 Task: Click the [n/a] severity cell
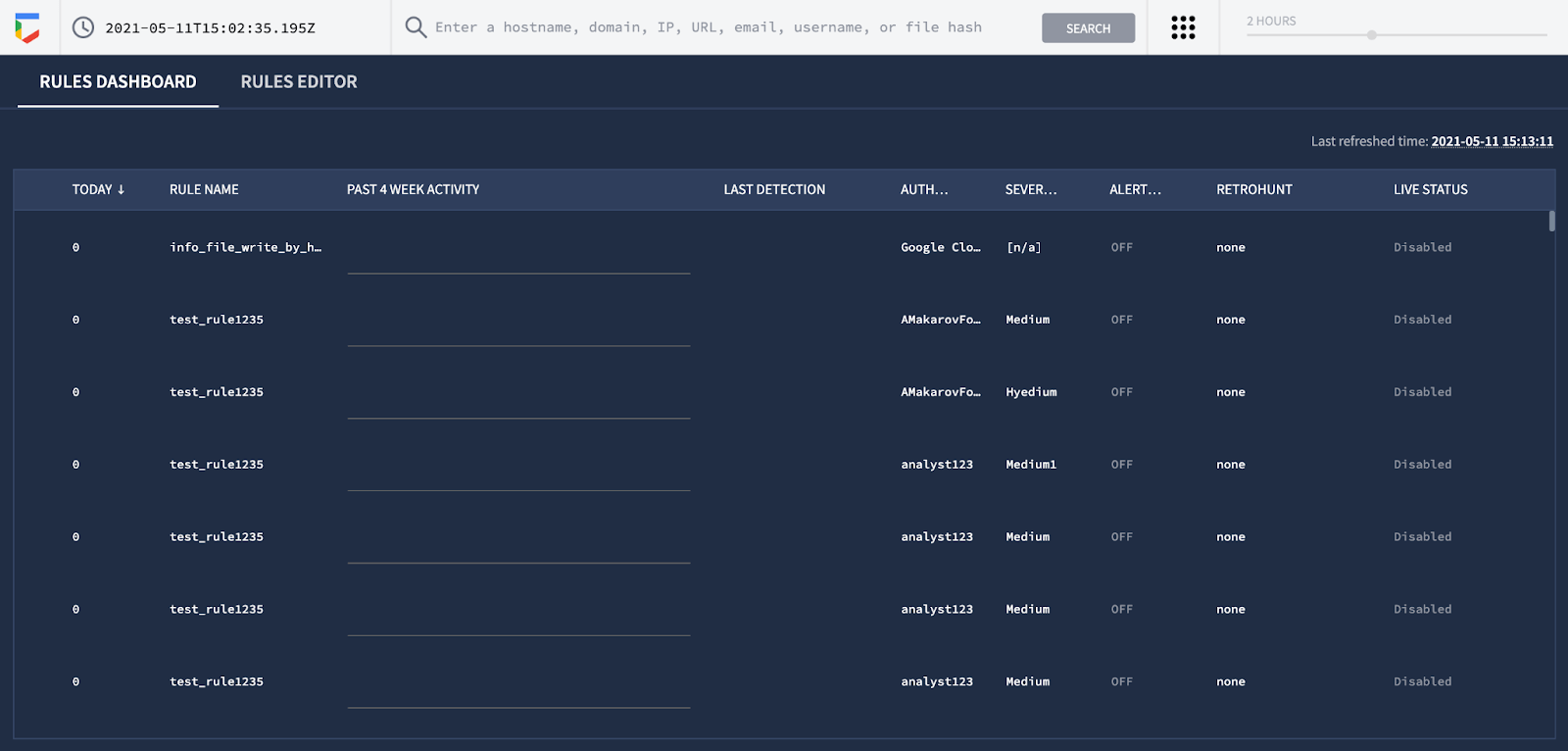1024,247
